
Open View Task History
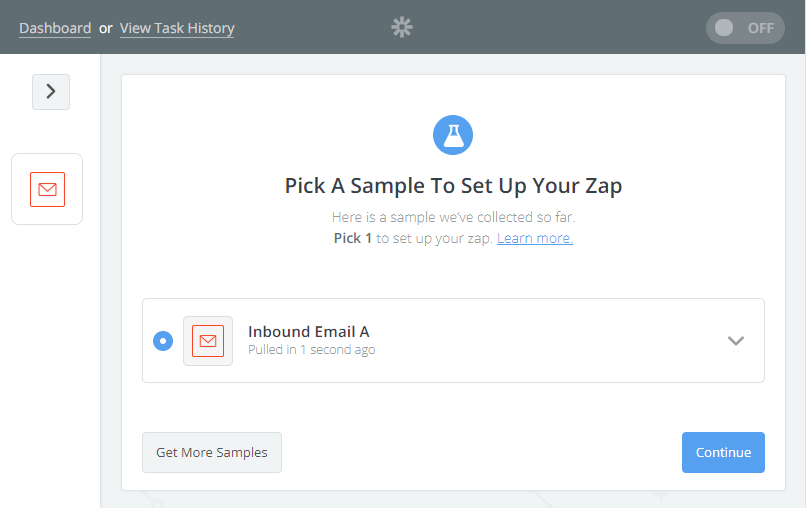click(177, 28)
